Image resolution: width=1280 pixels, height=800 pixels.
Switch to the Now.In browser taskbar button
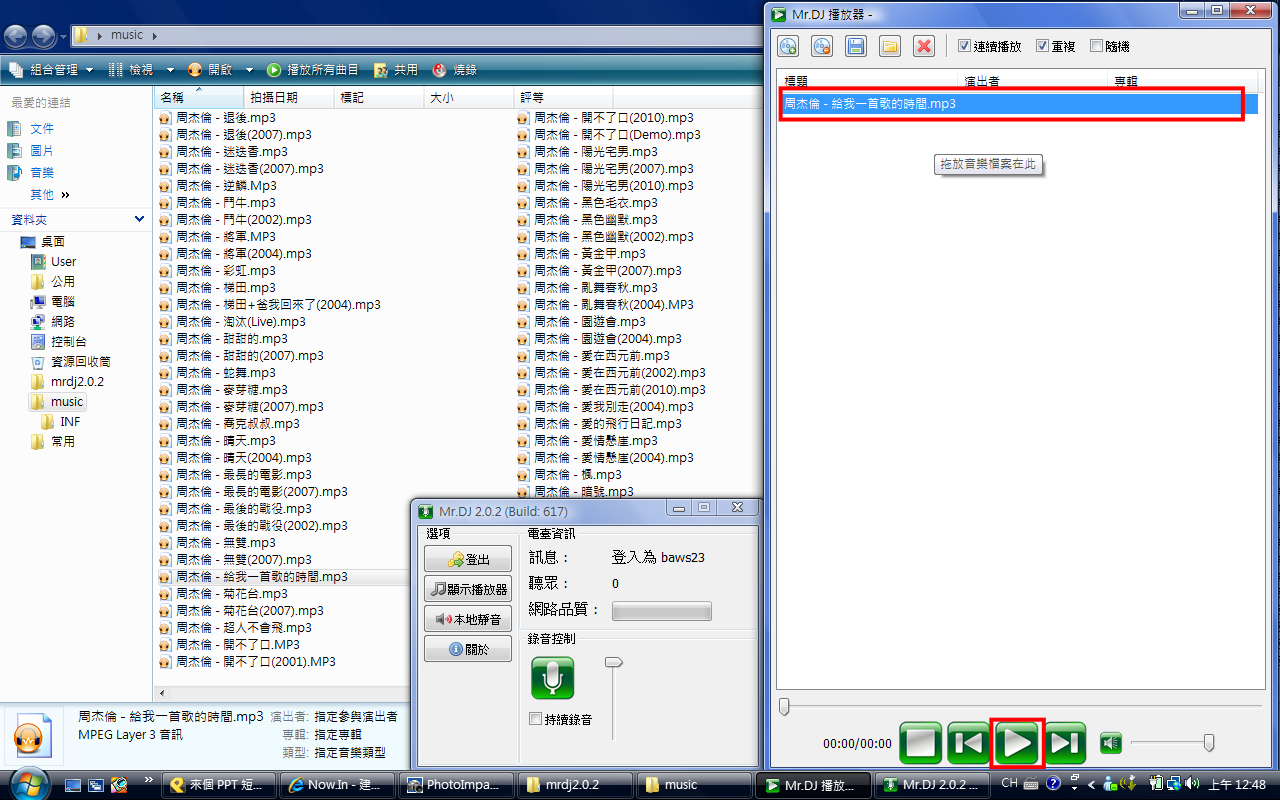(x=337, y=785)
